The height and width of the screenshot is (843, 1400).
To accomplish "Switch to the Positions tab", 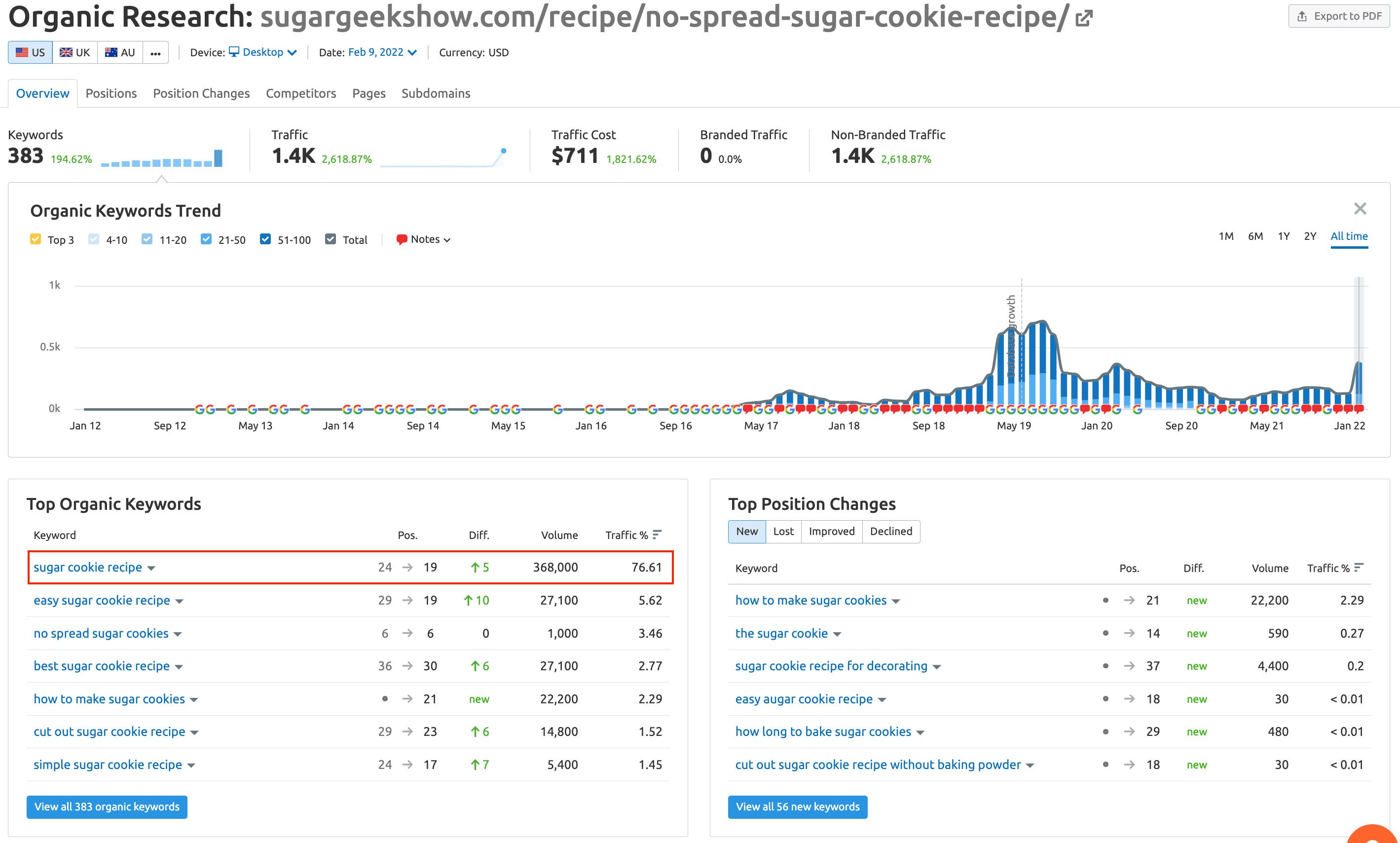I will pos(111,93).
